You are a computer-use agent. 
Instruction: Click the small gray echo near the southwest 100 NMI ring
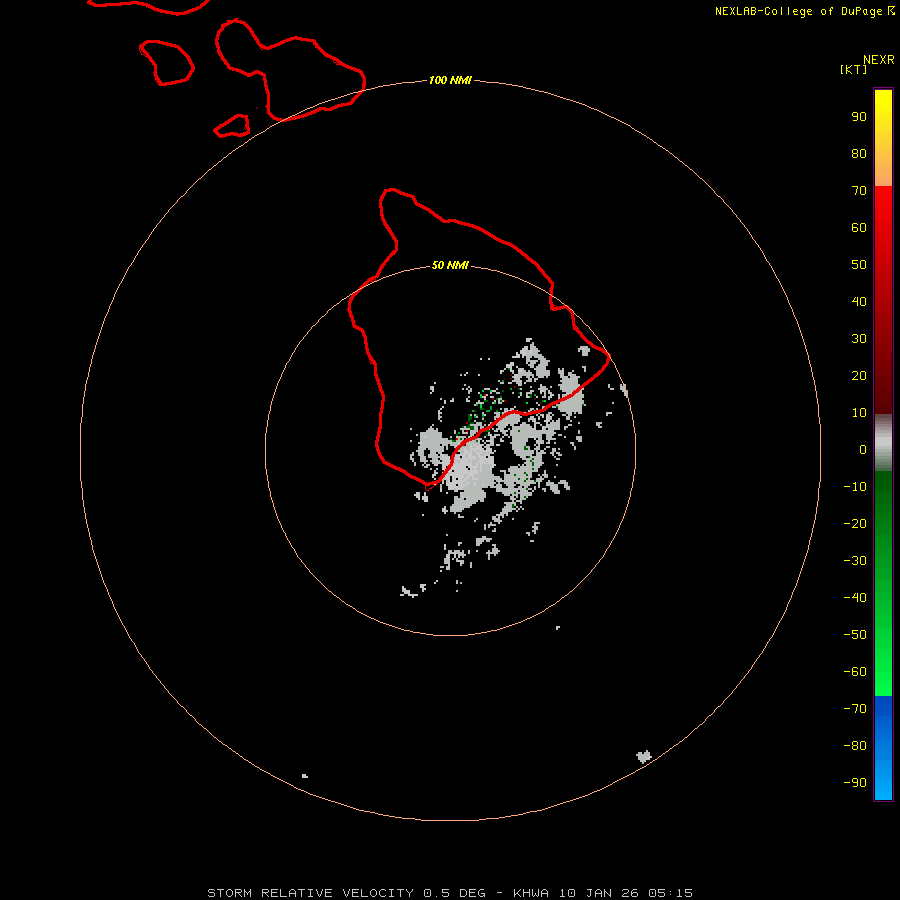(x=305, y=776)
